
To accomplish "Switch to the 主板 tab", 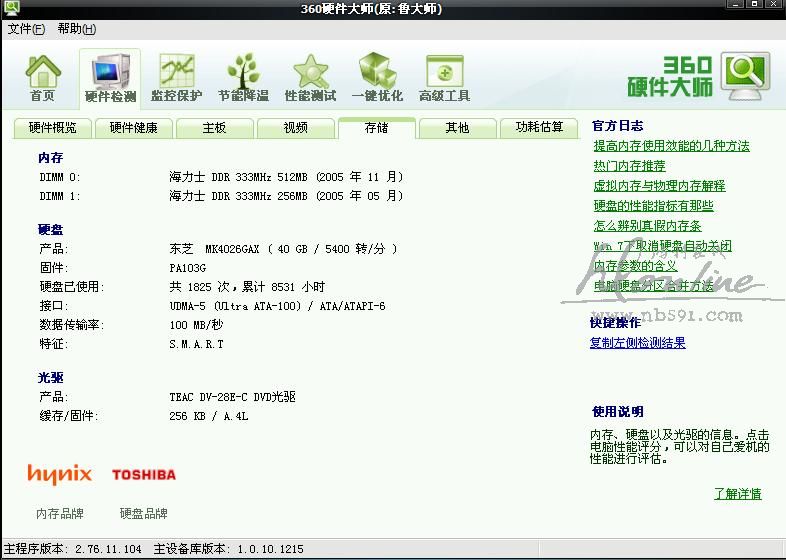I will (215, 128).
